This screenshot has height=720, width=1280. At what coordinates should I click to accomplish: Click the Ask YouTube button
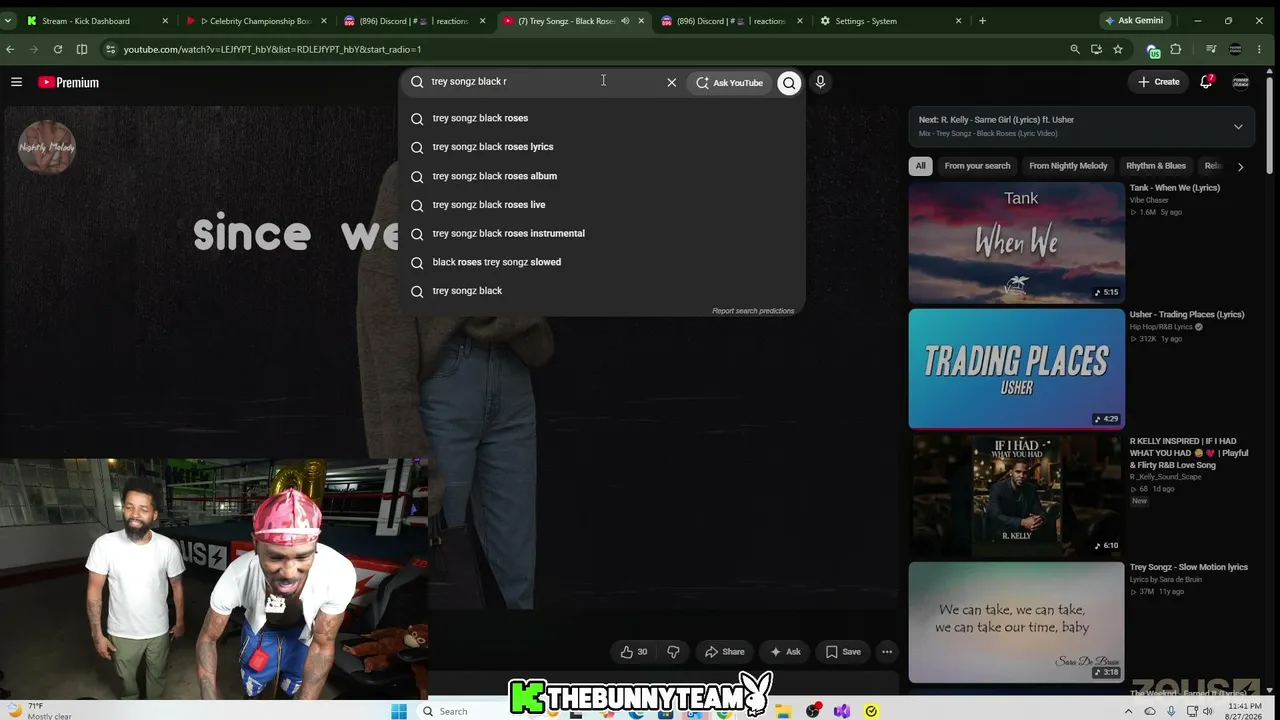730,83
